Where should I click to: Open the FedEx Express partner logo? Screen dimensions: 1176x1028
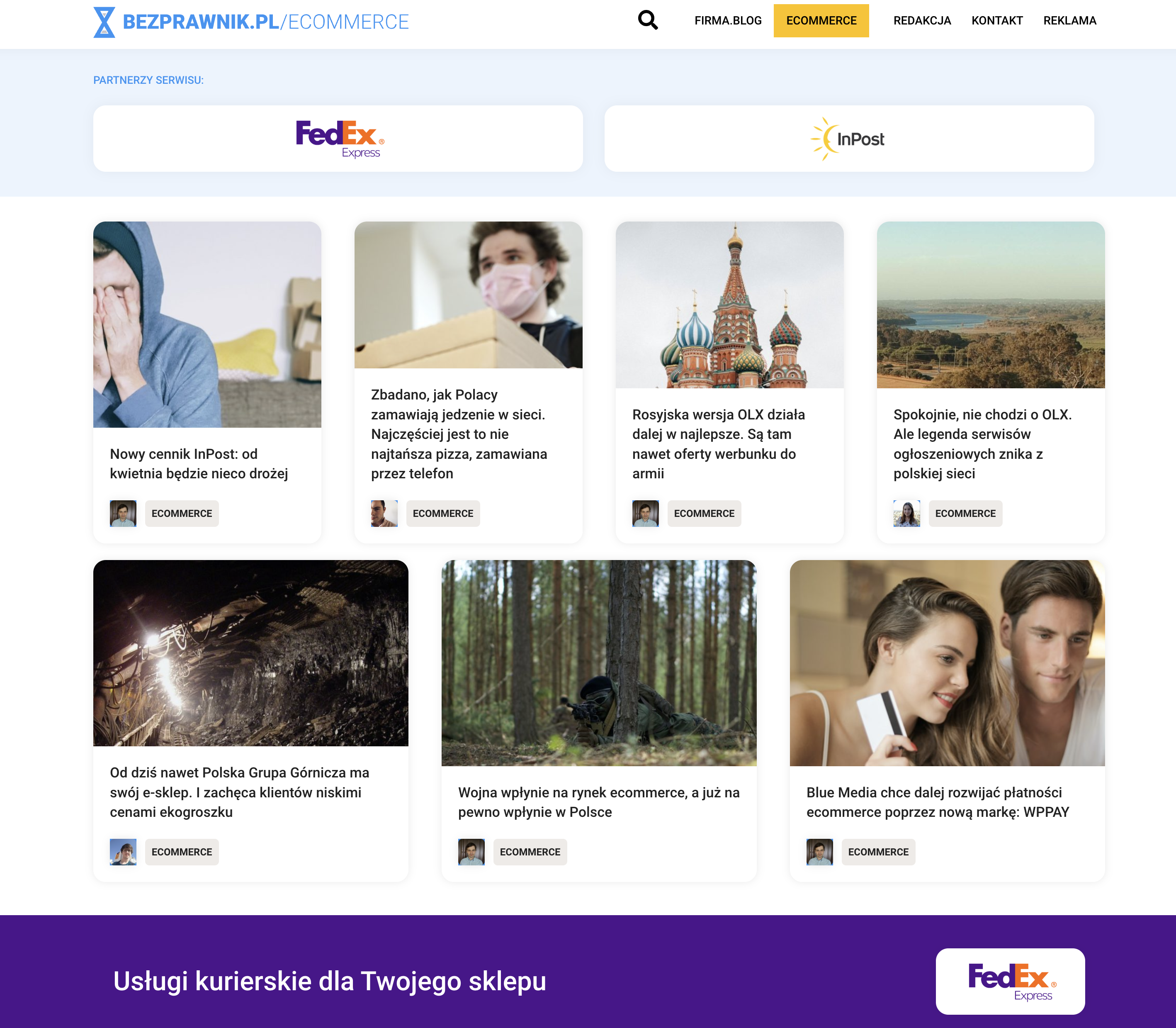[x=338, y=139]
